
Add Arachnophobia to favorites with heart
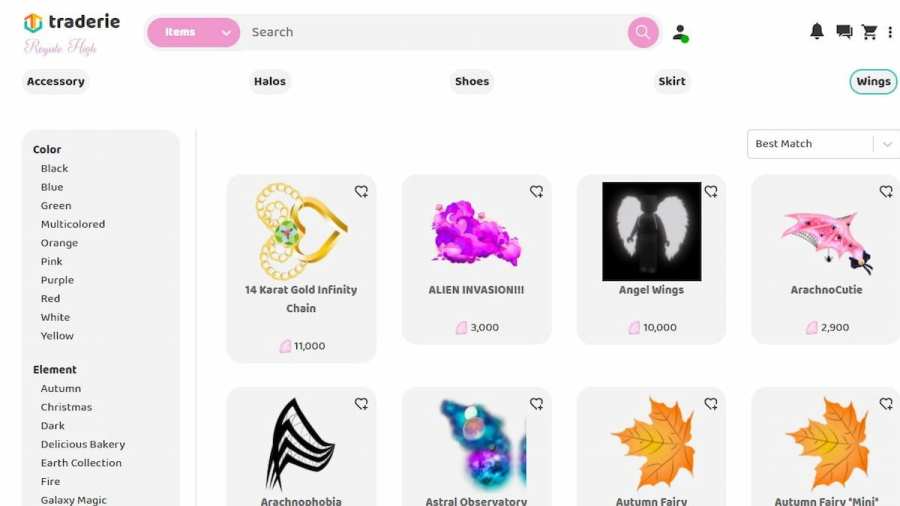361,404
